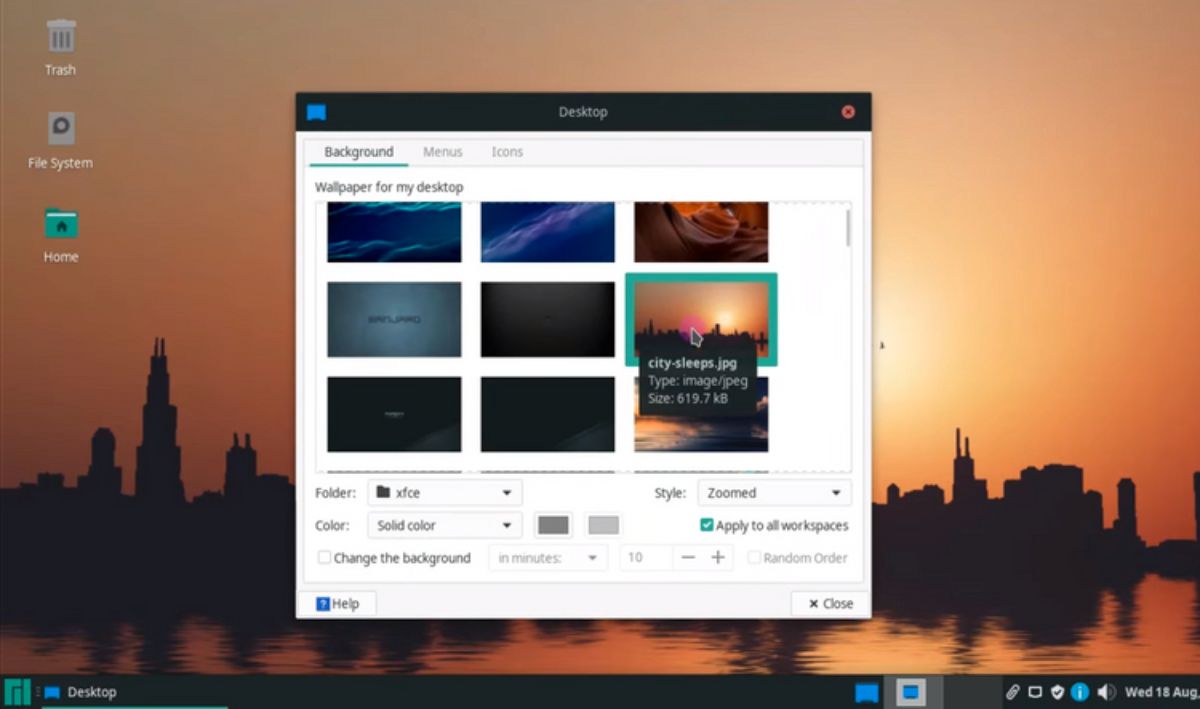Expand the Folder dropdown showing xfce
Image resolution: width=1200 pixels, height=709 pixels.
pyautogui.click(x=445, y=493)
